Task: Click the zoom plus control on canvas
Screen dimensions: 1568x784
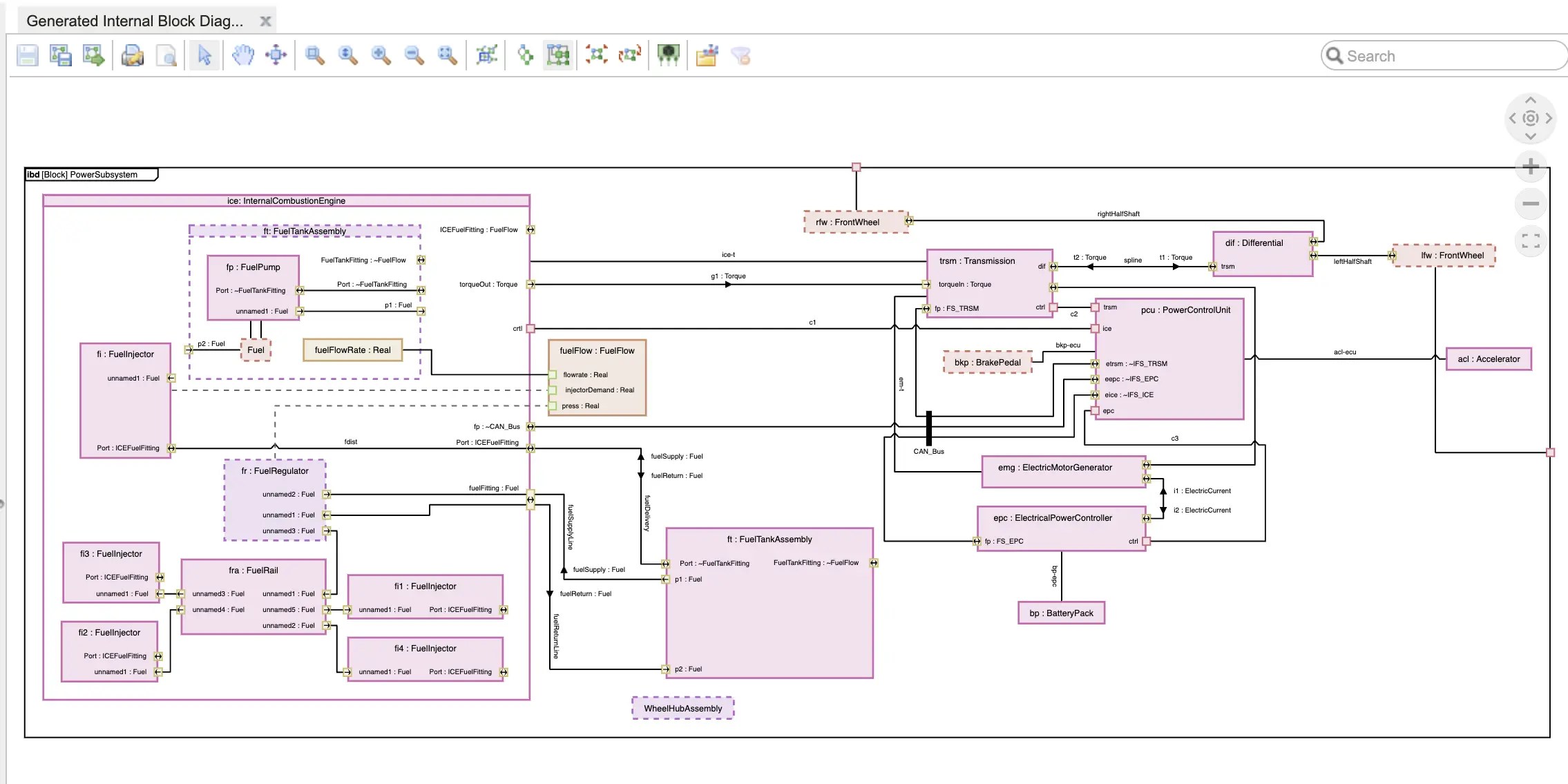Action: coord(1531,166)
